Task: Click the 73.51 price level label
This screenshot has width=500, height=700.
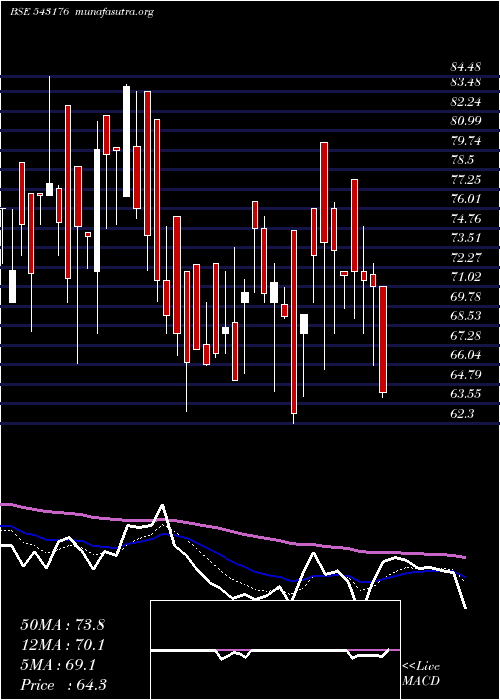Action: pyautogui.click(x=465, y=238)
